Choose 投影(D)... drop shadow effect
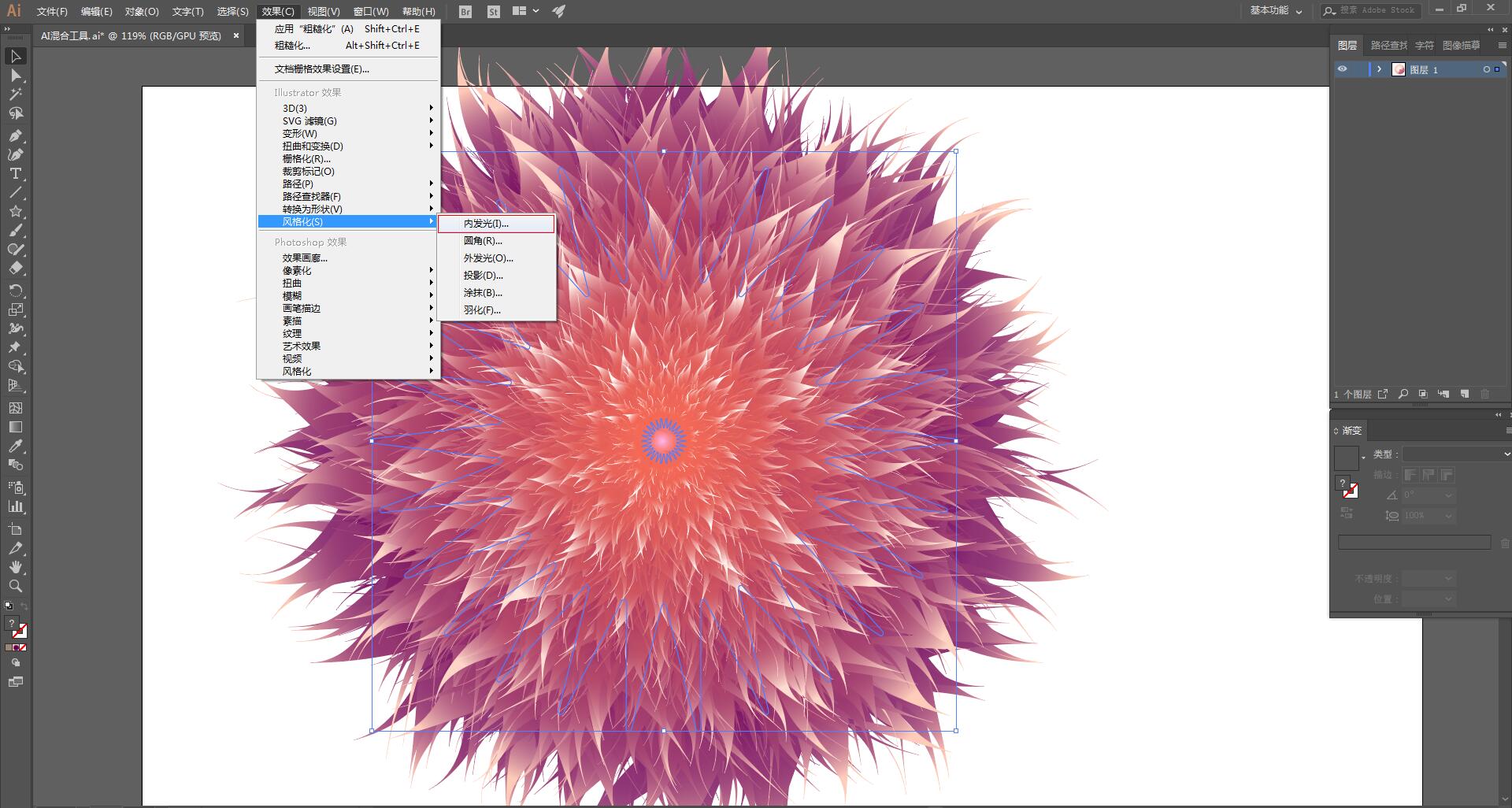This screenshot has width=1512, height=808. (496, 276)
